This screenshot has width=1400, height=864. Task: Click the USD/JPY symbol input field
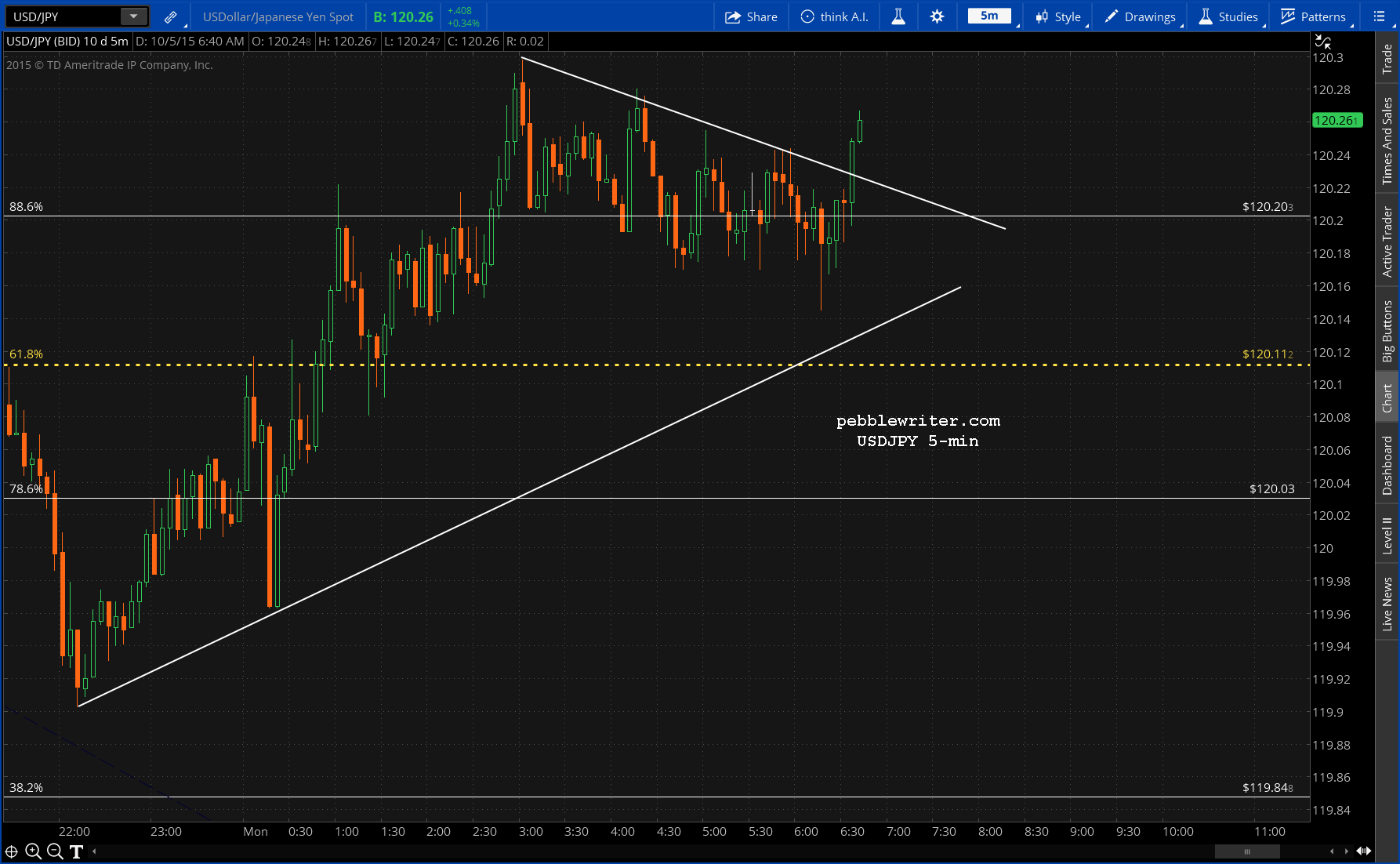click(63, 16)
